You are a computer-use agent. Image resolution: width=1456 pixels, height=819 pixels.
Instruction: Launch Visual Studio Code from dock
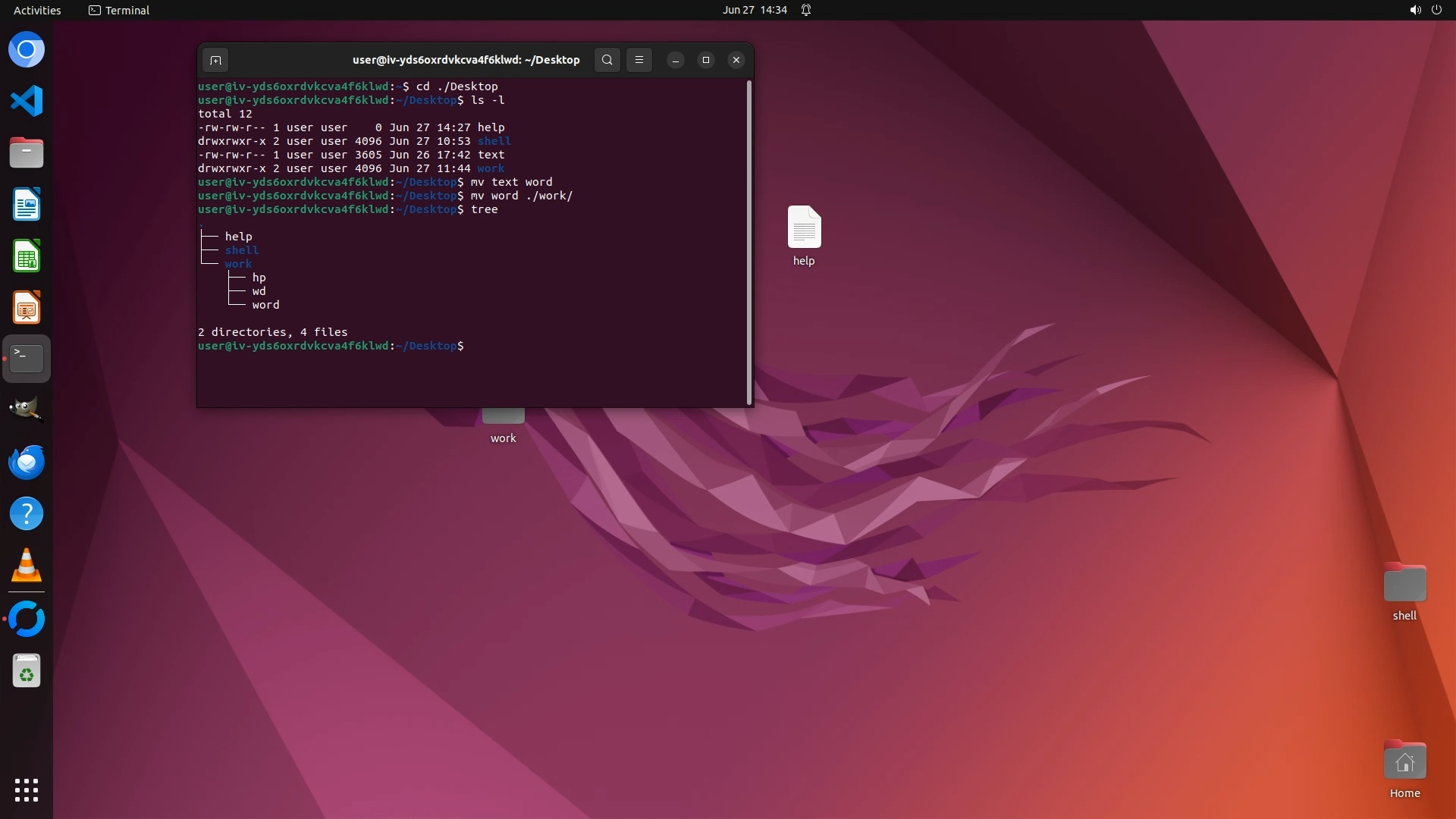coord(27,101)
